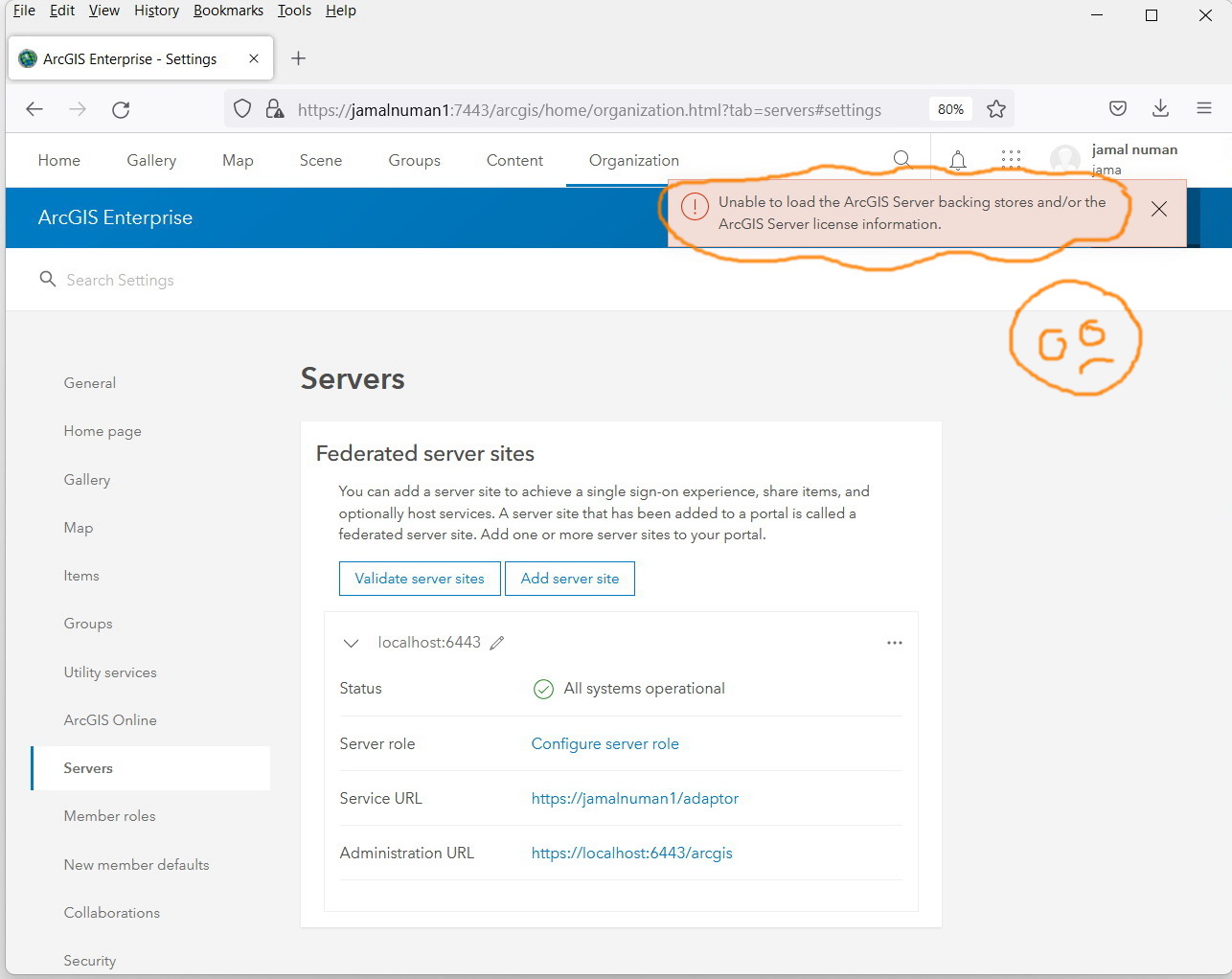
Task: Open the portal search magnifier
Action: (x=901, y=160)
